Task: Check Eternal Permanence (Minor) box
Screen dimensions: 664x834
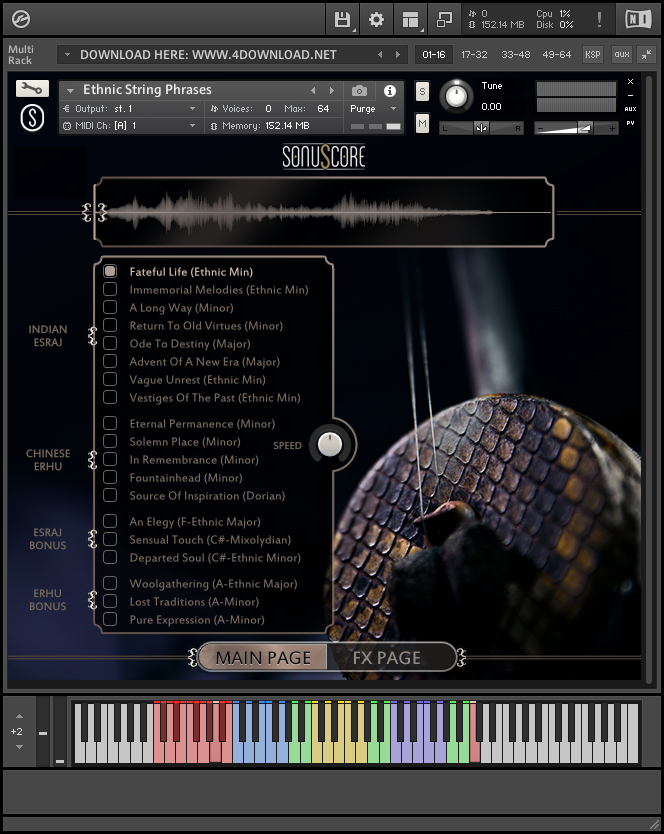Action: [110, 423]
